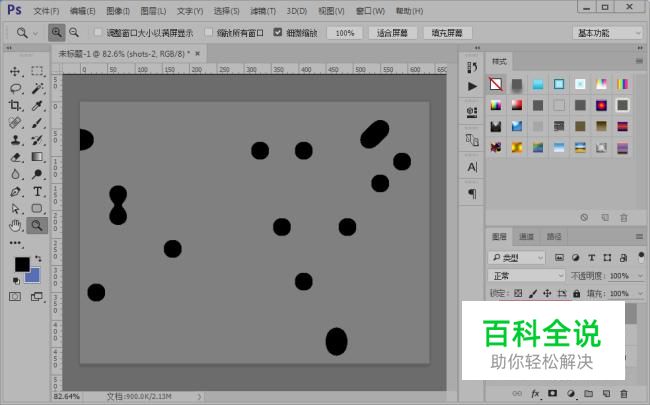This screenshot has width=650, height=405.
Task: Click the add layer mask button
Action: pos(553,393)
